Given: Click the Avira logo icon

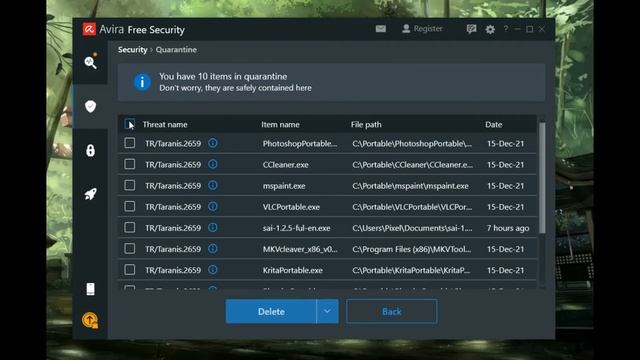Looking at the screenshot, I should click(89, 29).
